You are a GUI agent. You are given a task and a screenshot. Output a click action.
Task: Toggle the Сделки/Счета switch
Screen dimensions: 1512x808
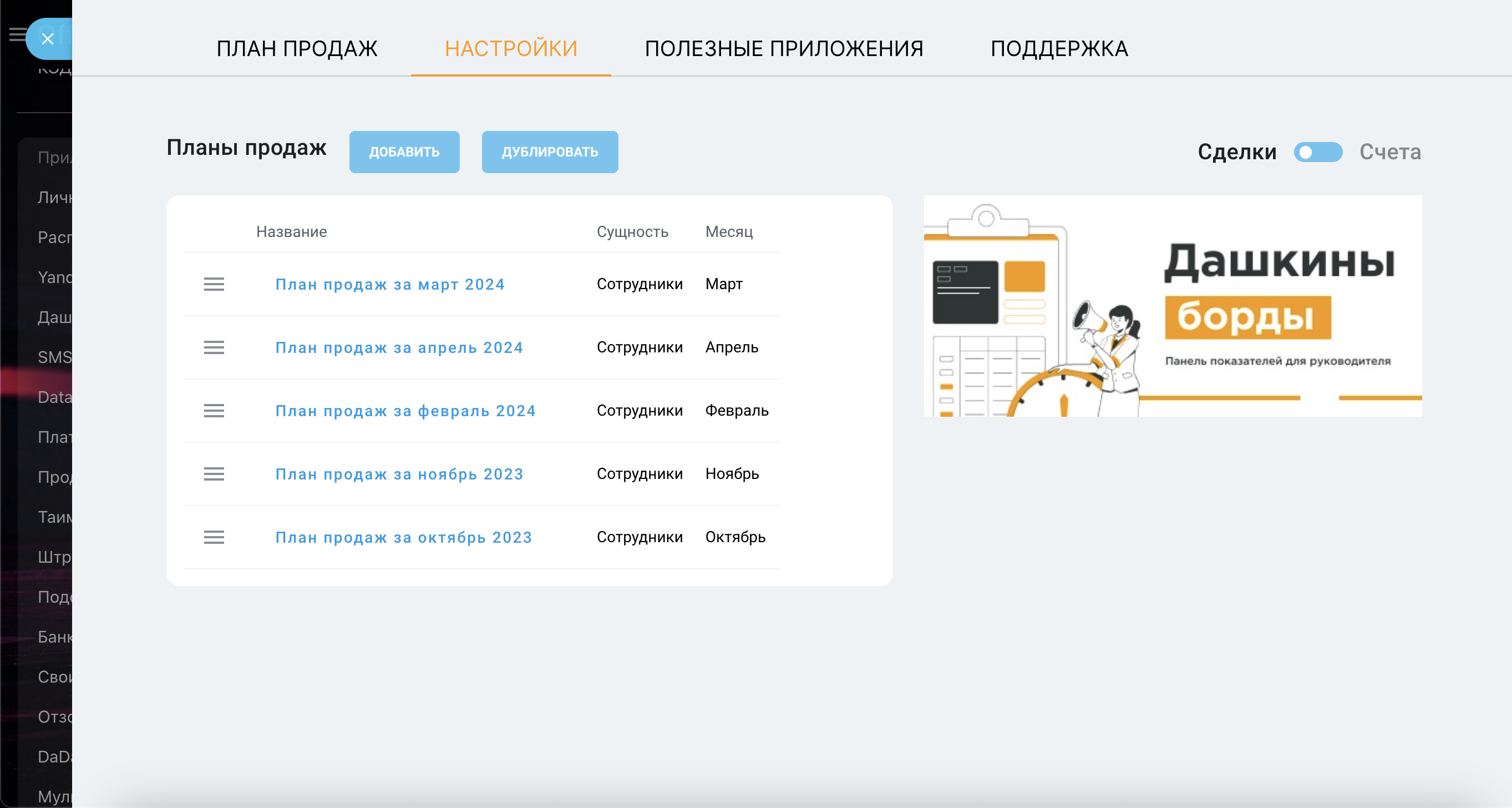pyautogui.click(x=1318, y=152)
